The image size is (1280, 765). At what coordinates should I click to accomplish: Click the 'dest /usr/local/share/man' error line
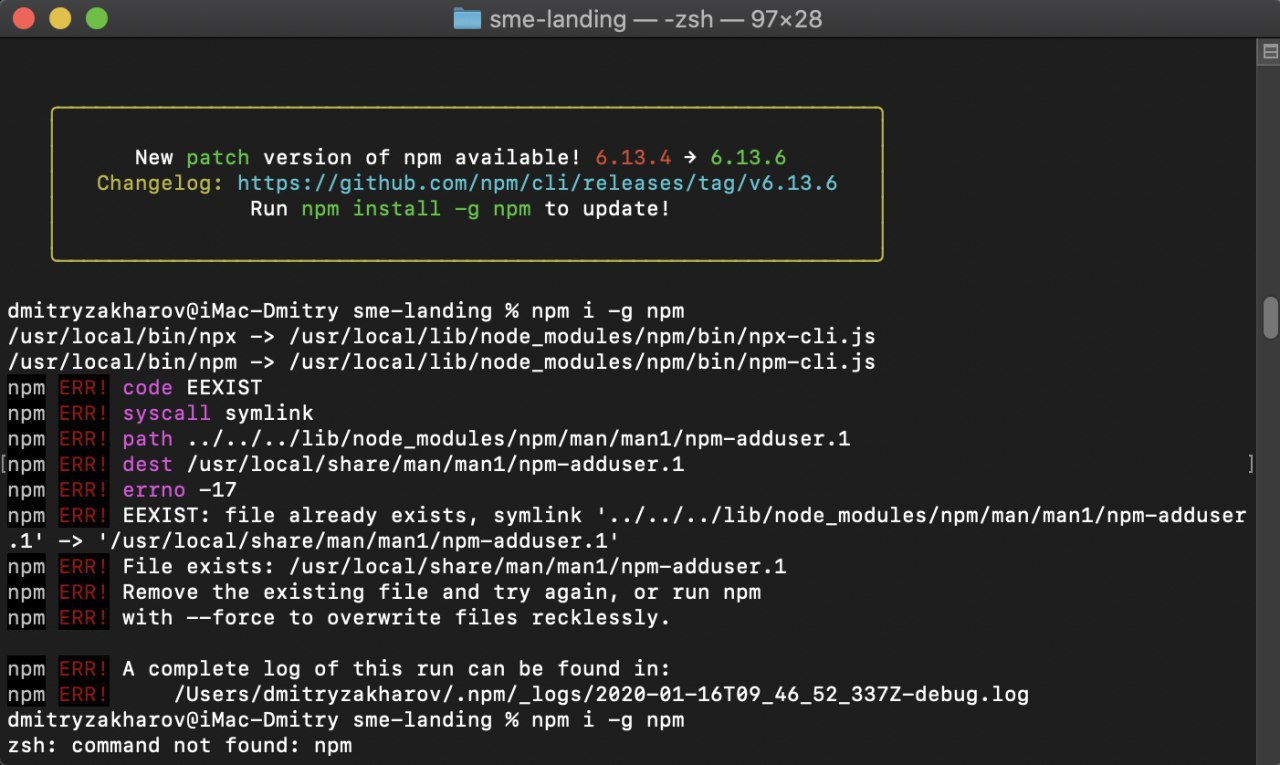click(x=346, y=464)
